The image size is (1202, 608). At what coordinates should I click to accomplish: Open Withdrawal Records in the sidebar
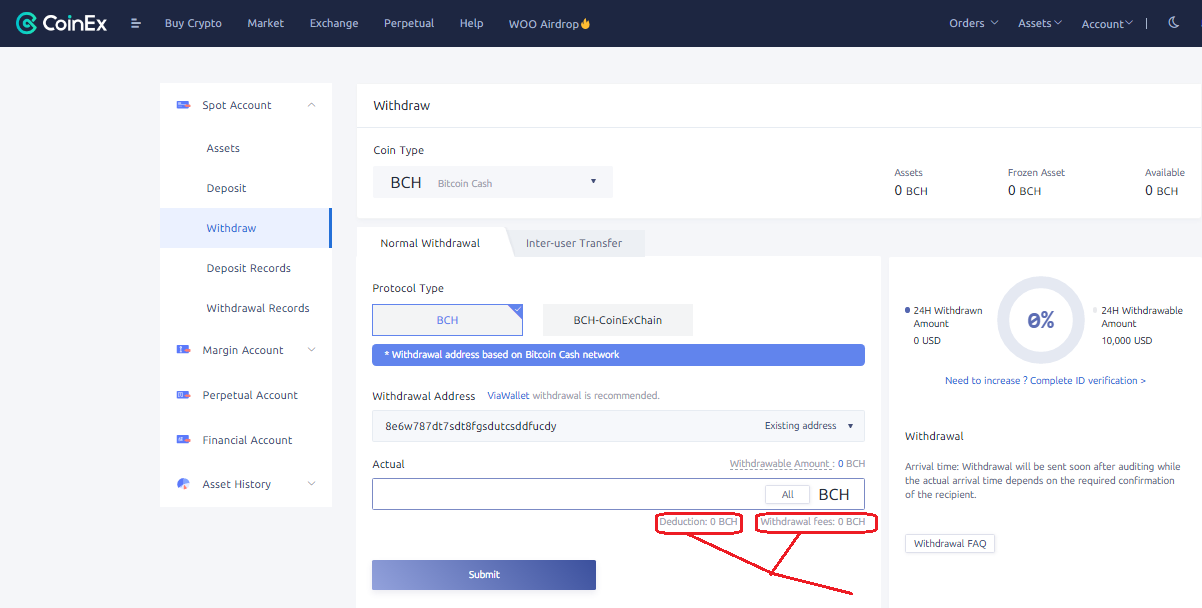coord(258,308)
